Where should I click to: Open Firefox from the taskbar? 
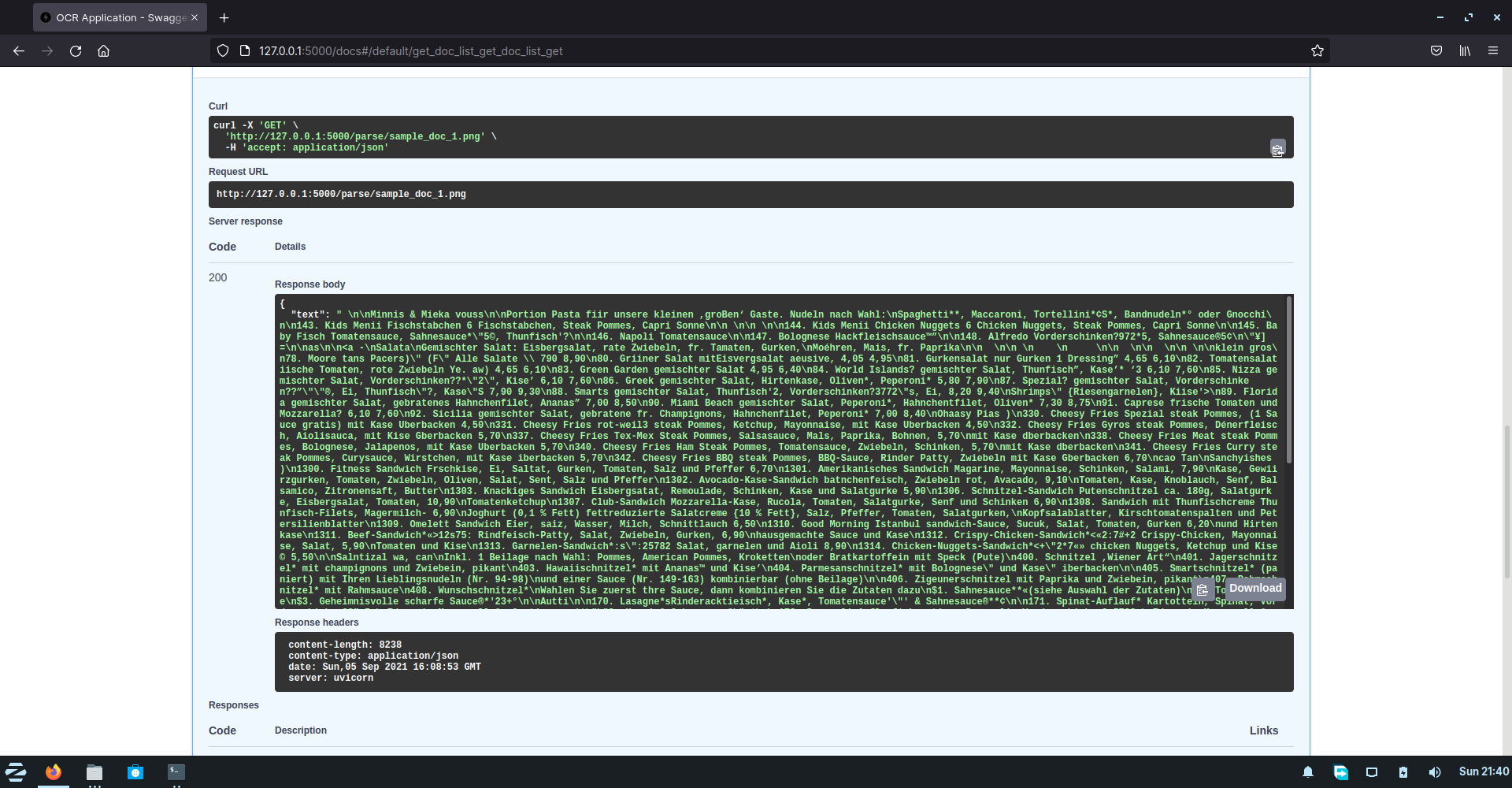pyautogui.click(x=54, y=772)
